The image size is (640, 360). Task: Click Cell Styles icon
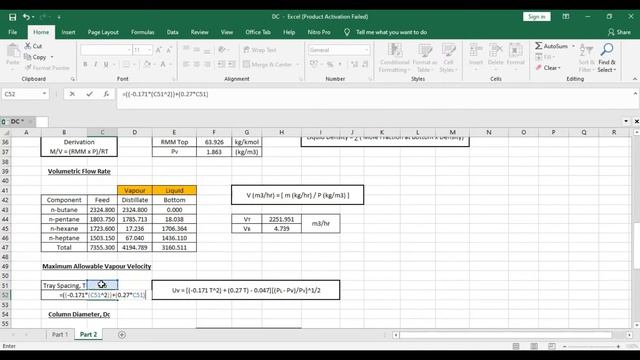pos(449,51)
